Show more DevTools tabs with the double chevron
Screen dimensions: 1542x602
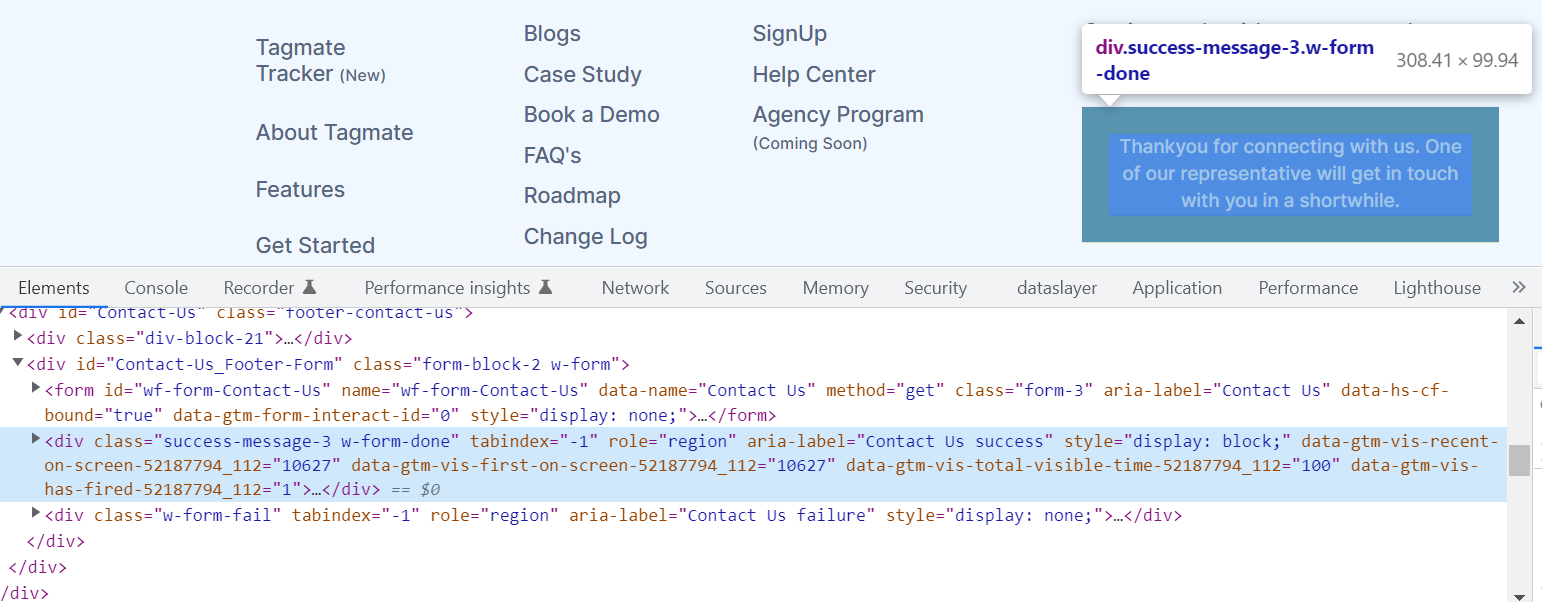click(x=1519, y=288)
